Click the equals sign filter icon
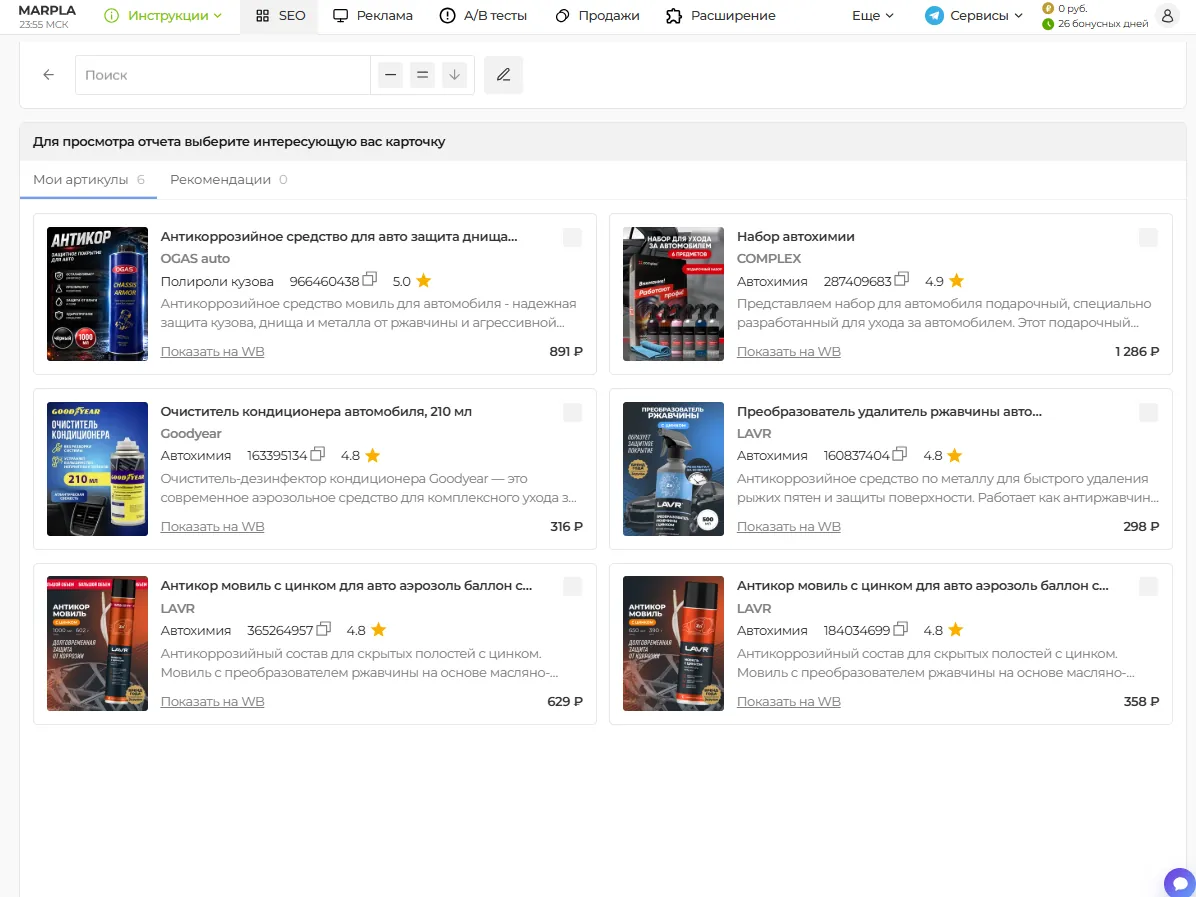Screen dimensions: 1196x897 pos(423,75)
